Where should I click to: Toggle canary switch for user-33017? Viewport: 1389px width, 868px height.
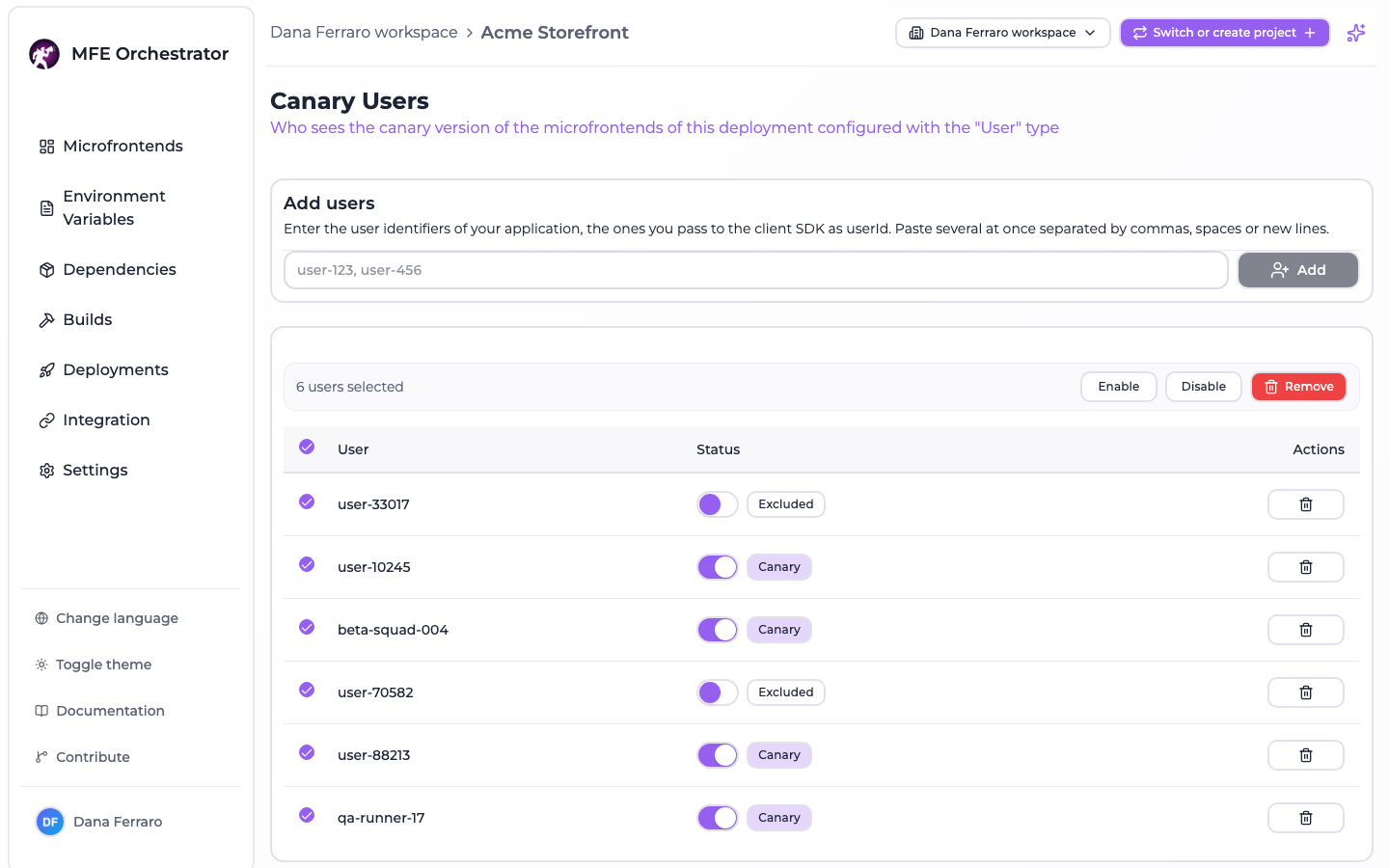click(718, 504)
